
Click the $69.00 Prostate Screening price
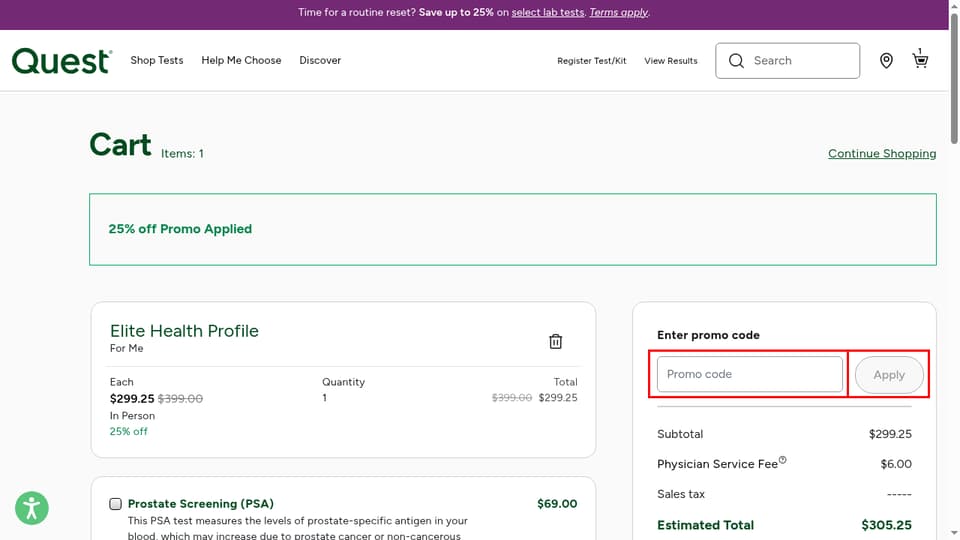[x=557, y=504]
